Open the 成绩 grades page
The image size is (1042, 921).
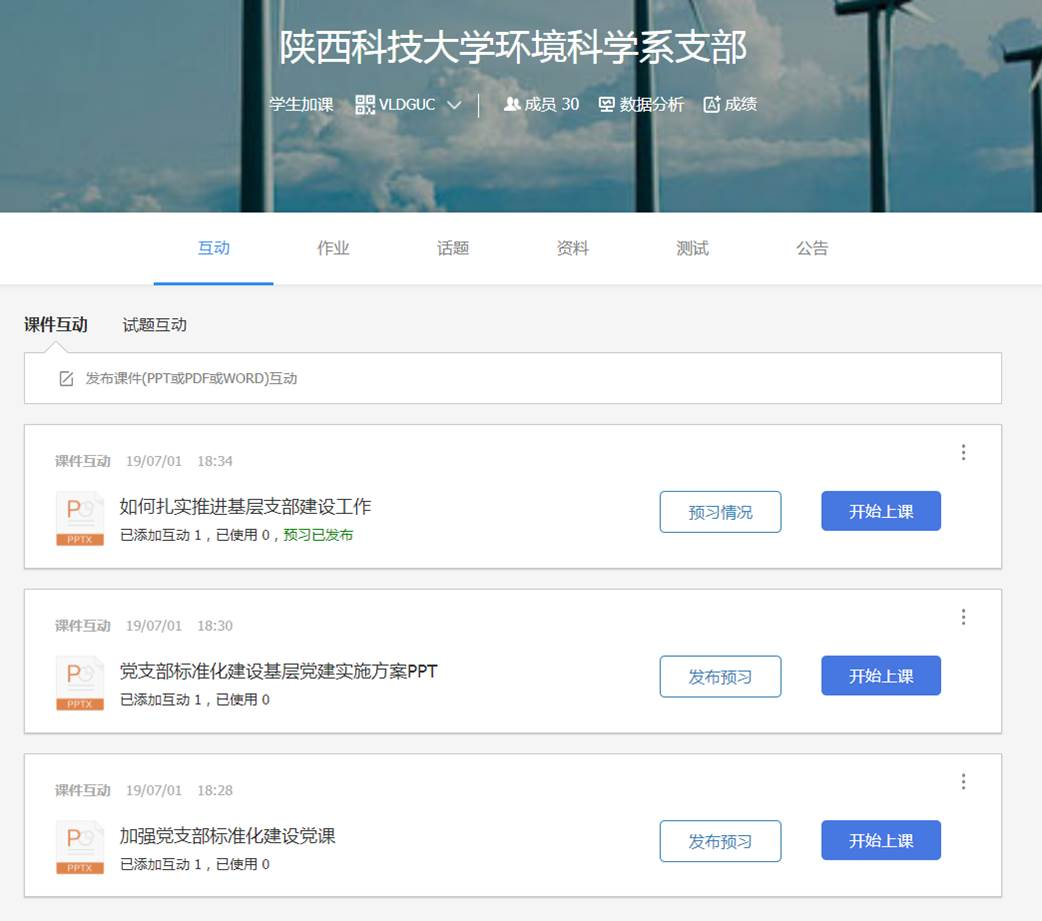(x=730, y=104)
